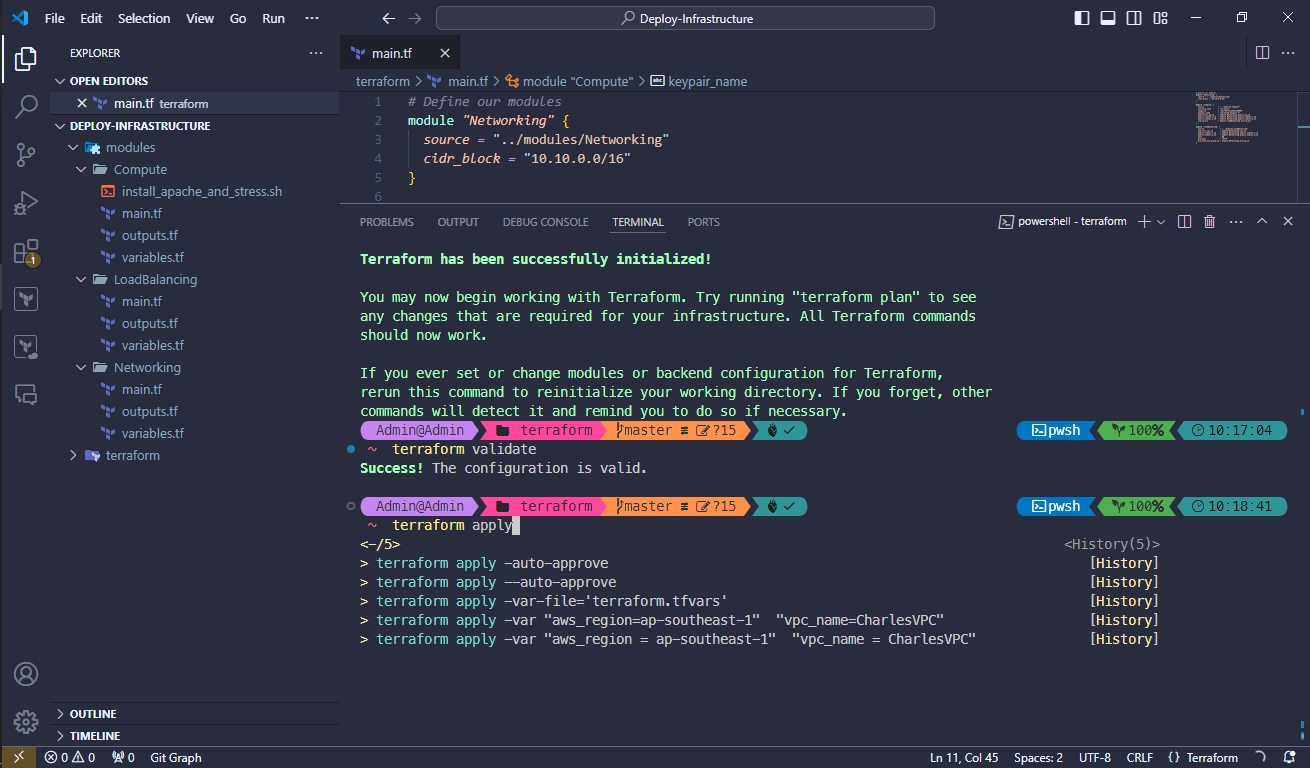Open the Explorer Views and More Actions ellipsis
The width and height of the screenshot is (1310, 768).
pyautogui.click(x=316, y=53)
